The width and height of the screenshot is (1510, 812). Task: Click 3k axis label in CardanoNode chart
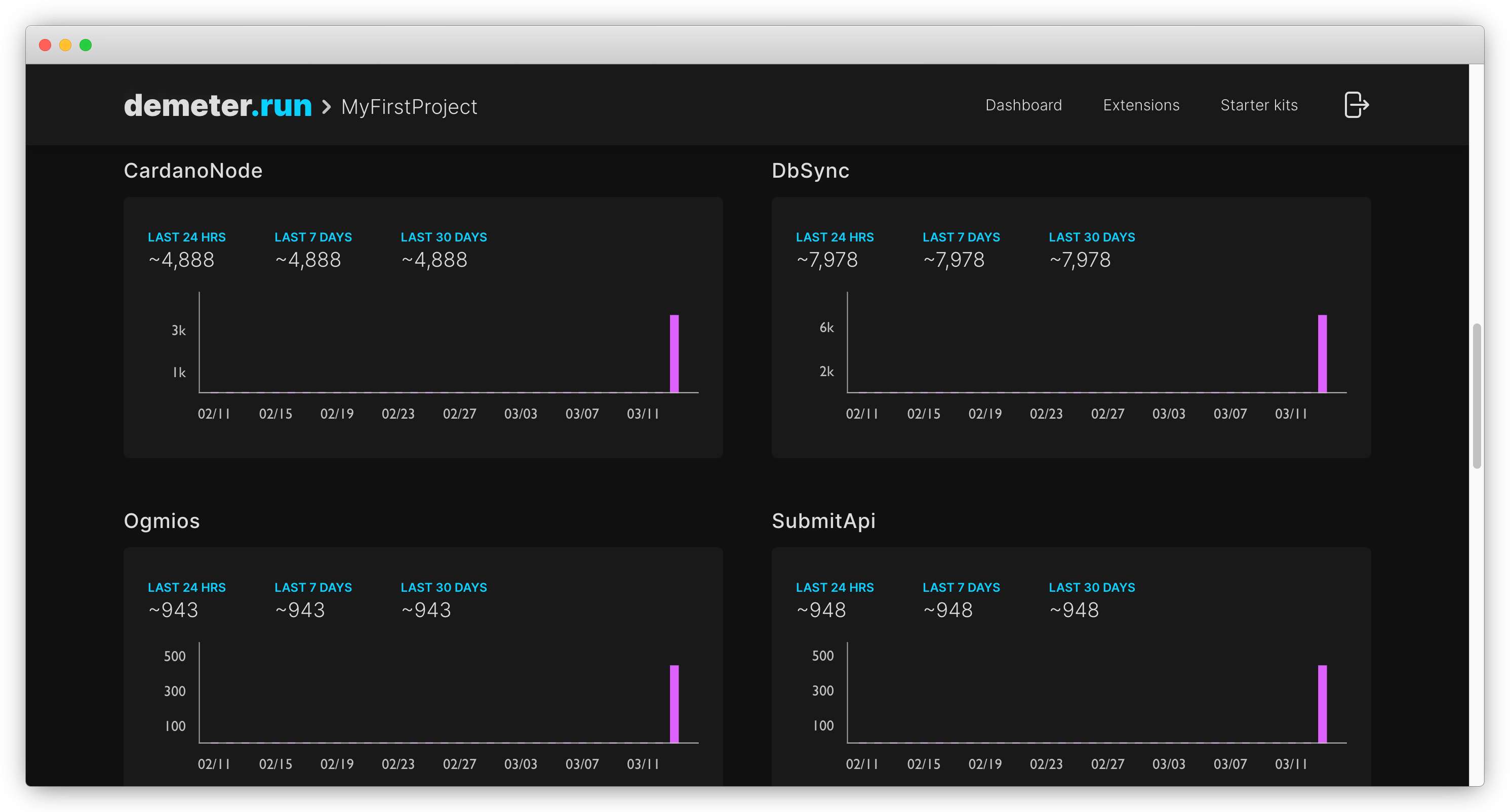(x=178, y=331)
